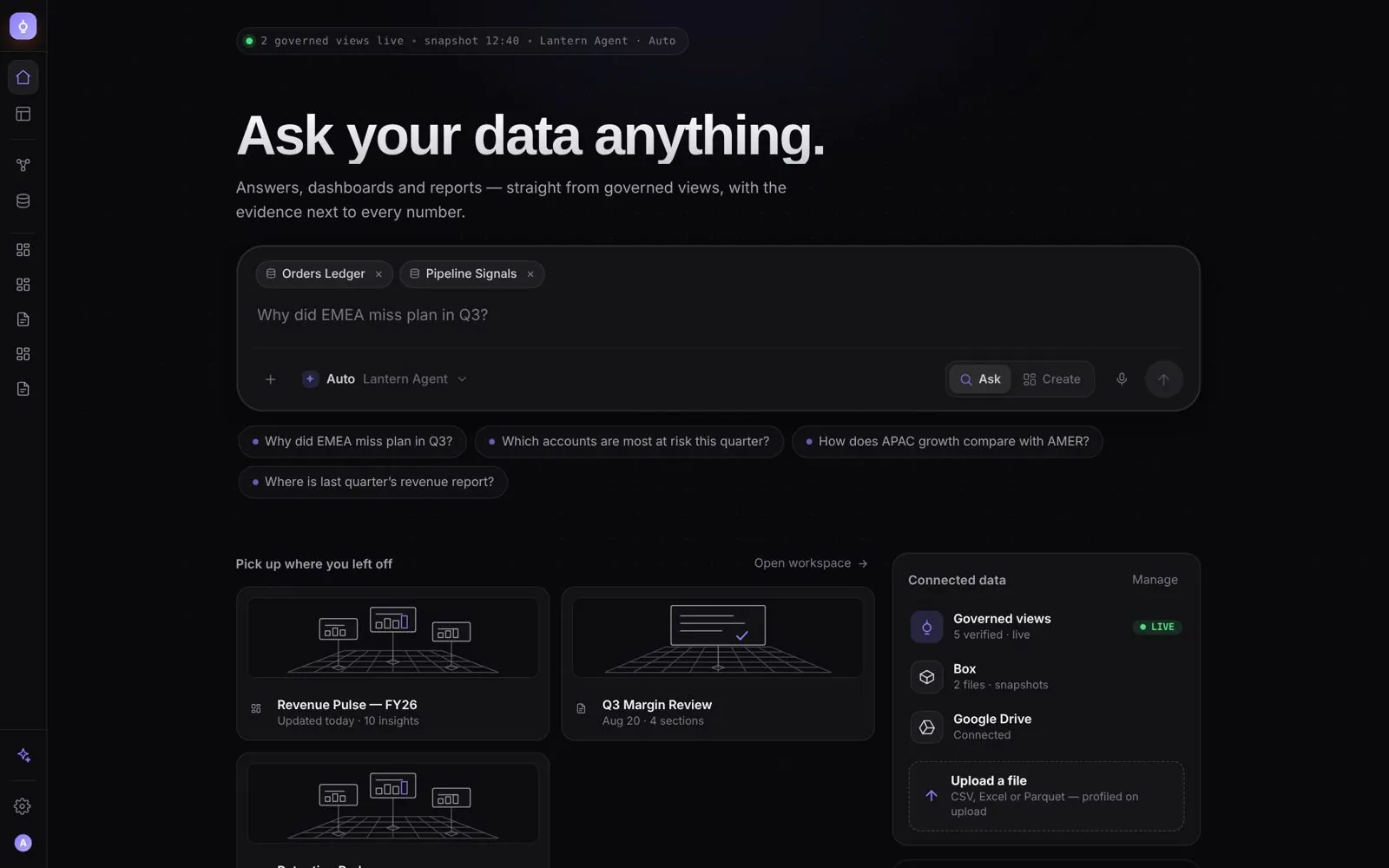Click Manage in Connected data

1155,580
